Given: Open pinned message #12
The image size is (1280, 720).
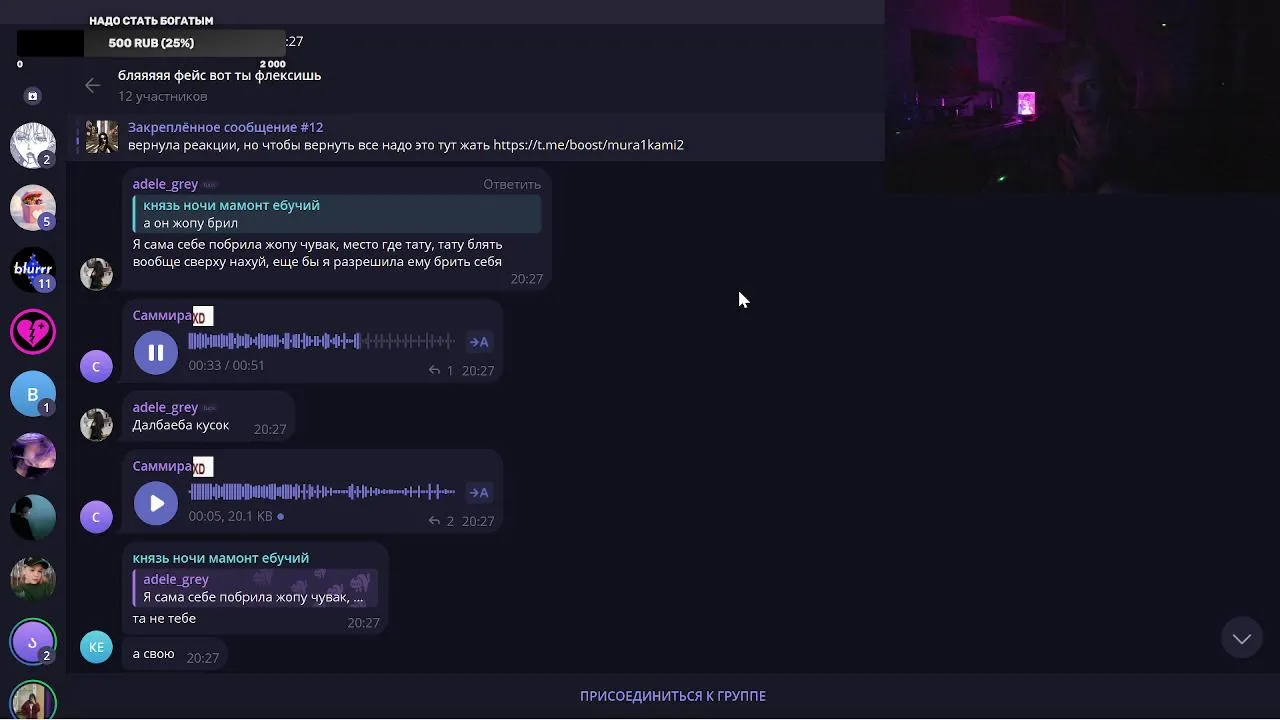Looking at the screenshot, I should pos(225,127).
